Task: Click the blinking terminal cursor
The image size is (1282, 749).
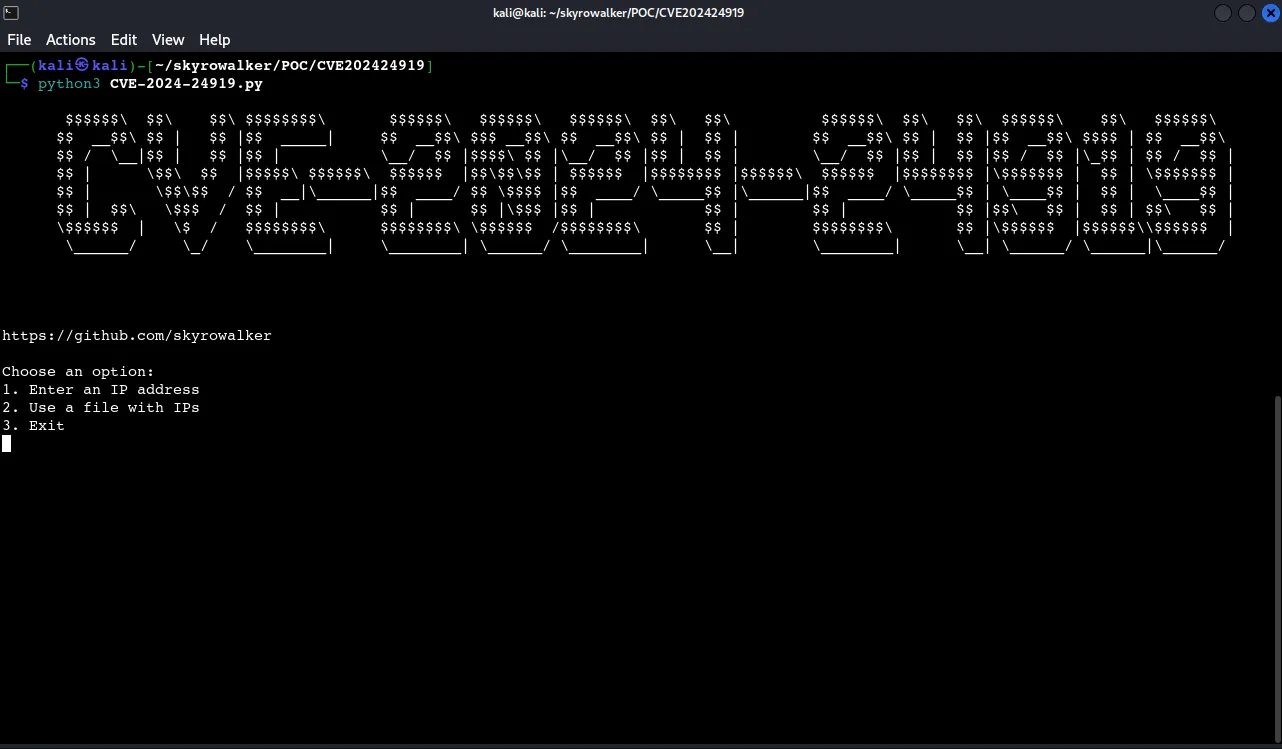Action: 6,444
